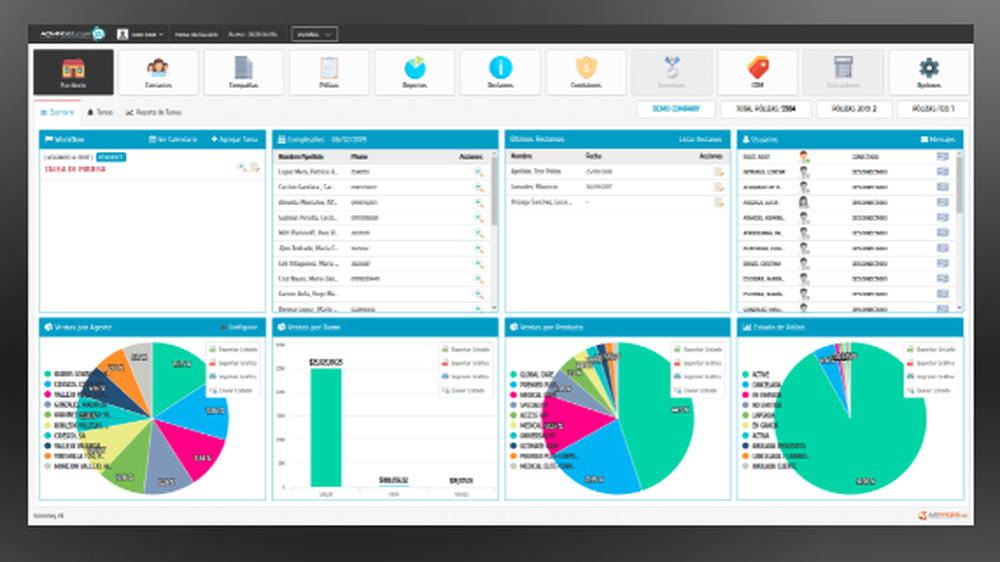Image resolution: width=1000 pixels, height=562 pixels.
Task: Click the Nombre/Apellido column header
Action: [301, 156]
